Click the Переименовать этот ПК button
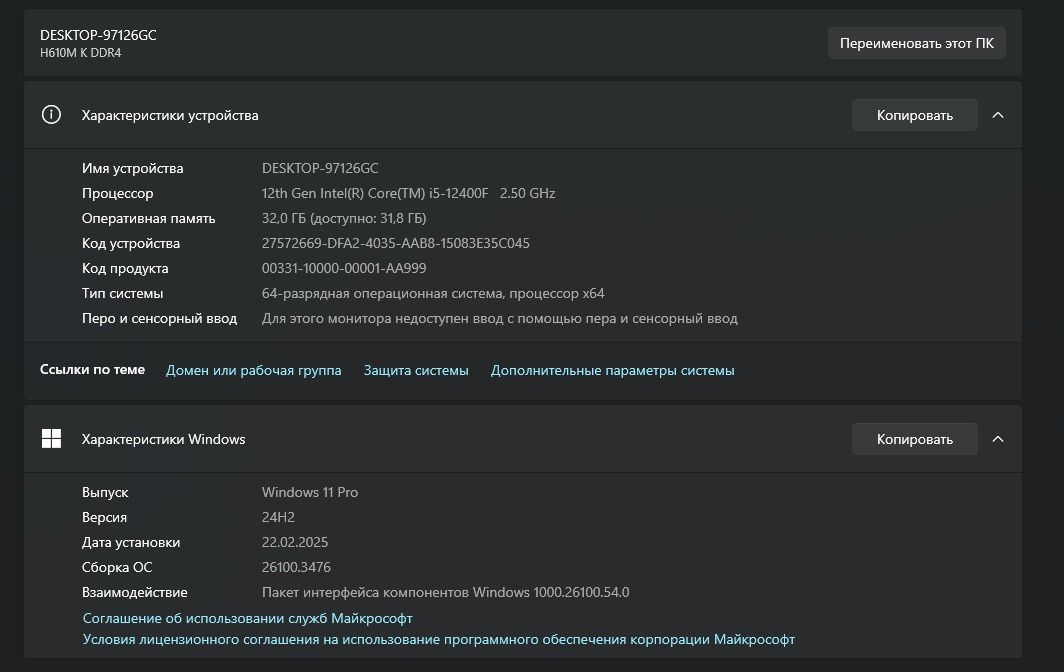 pos(917,43)
